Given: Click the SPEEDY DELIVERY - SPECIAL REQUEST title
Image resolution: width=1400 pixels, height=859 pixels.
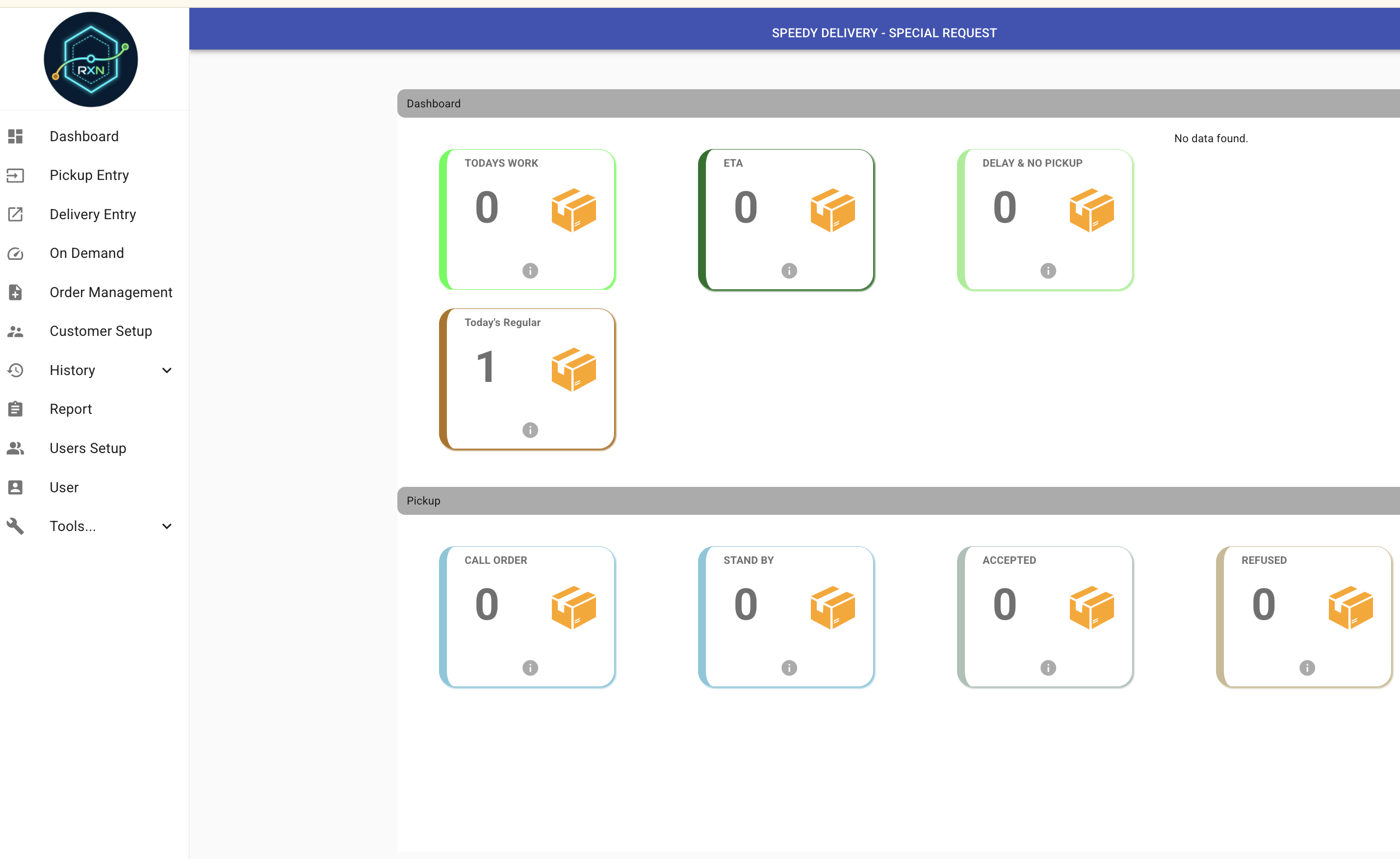Looking at the screenshot, I should point(884,33).
